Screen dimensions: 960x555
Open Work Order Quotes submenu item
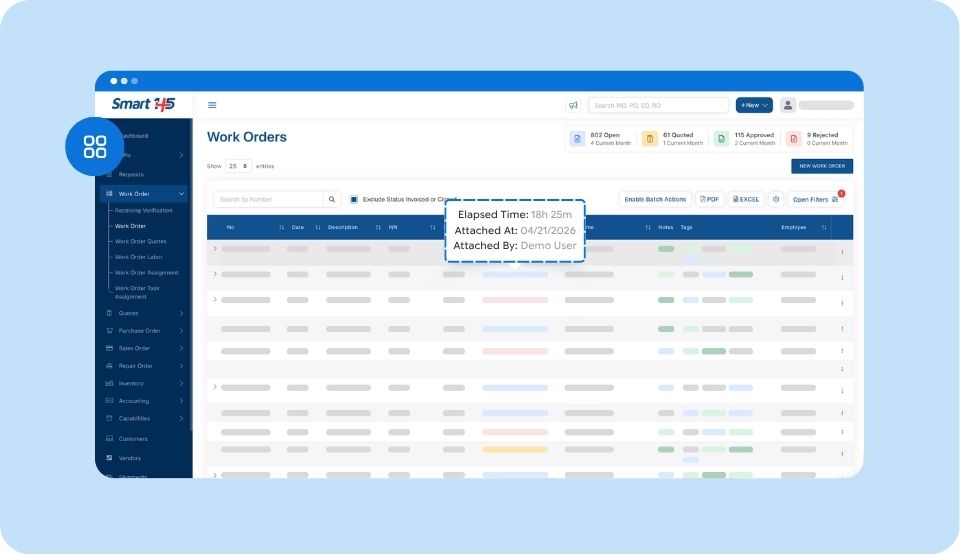click(x=141, y=241)
